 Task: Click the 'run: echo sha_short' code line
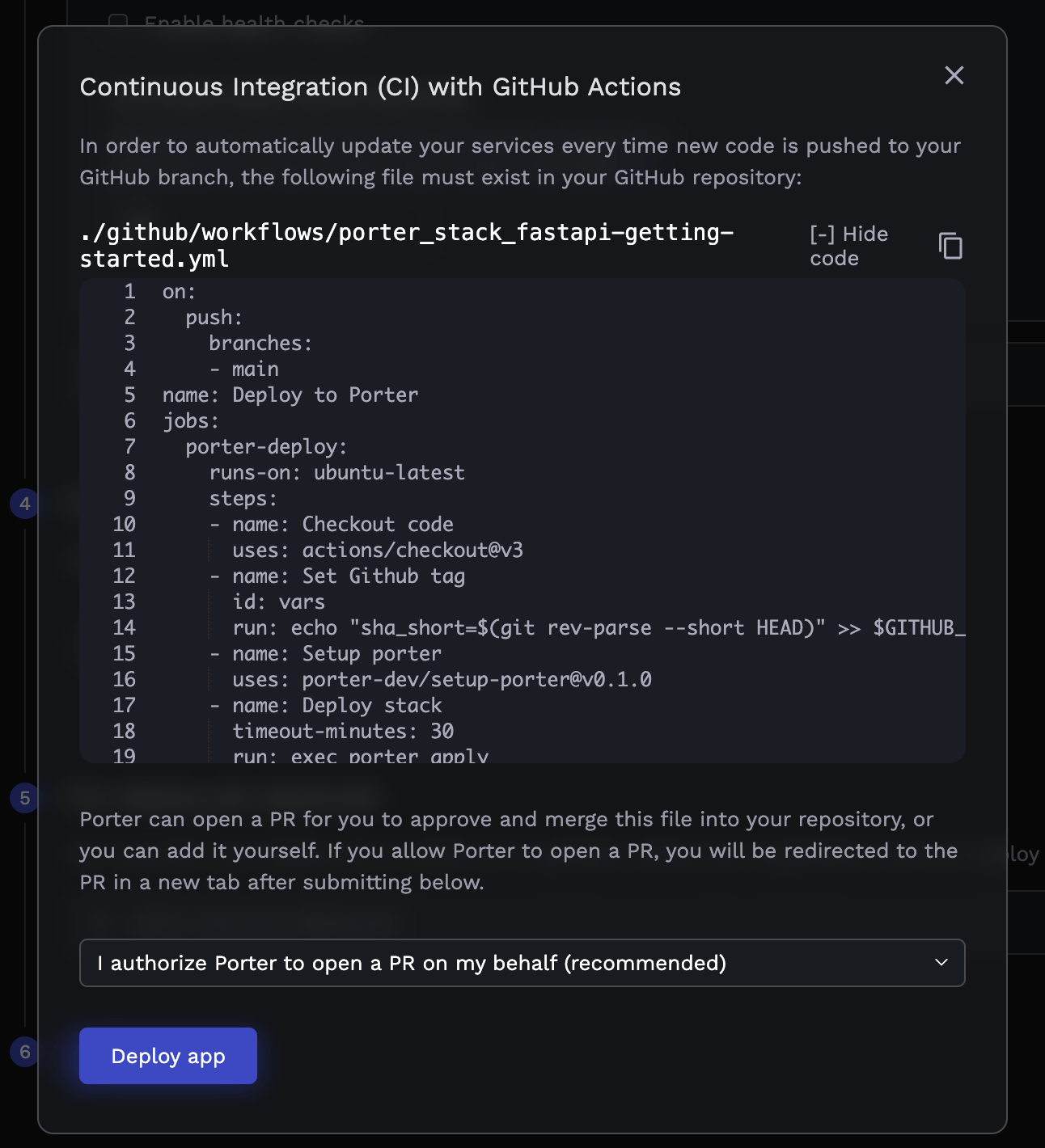click(599, 628)
